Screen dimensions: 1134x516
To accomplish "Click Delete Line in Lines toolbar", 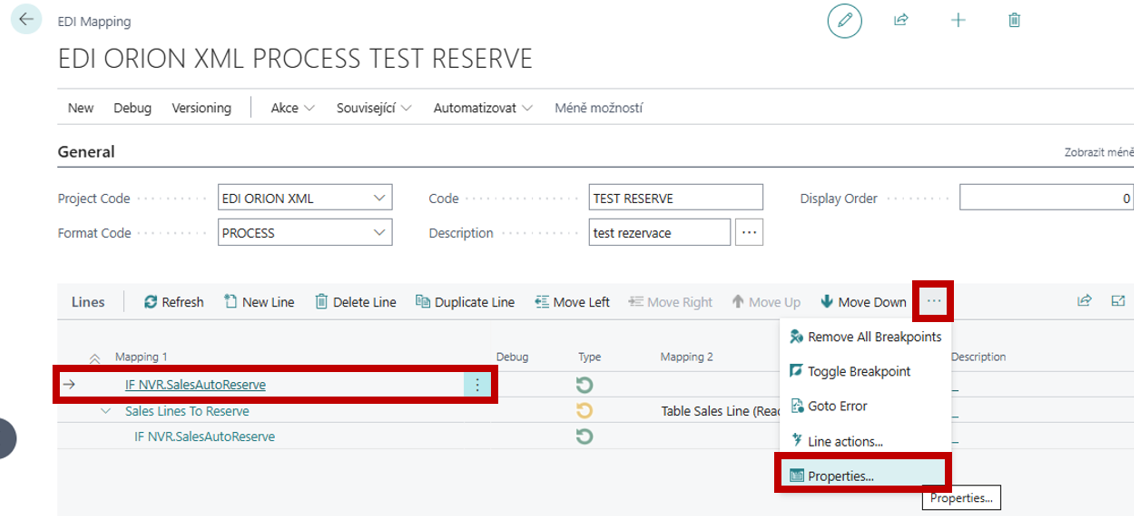I will [x=355, y=302].
